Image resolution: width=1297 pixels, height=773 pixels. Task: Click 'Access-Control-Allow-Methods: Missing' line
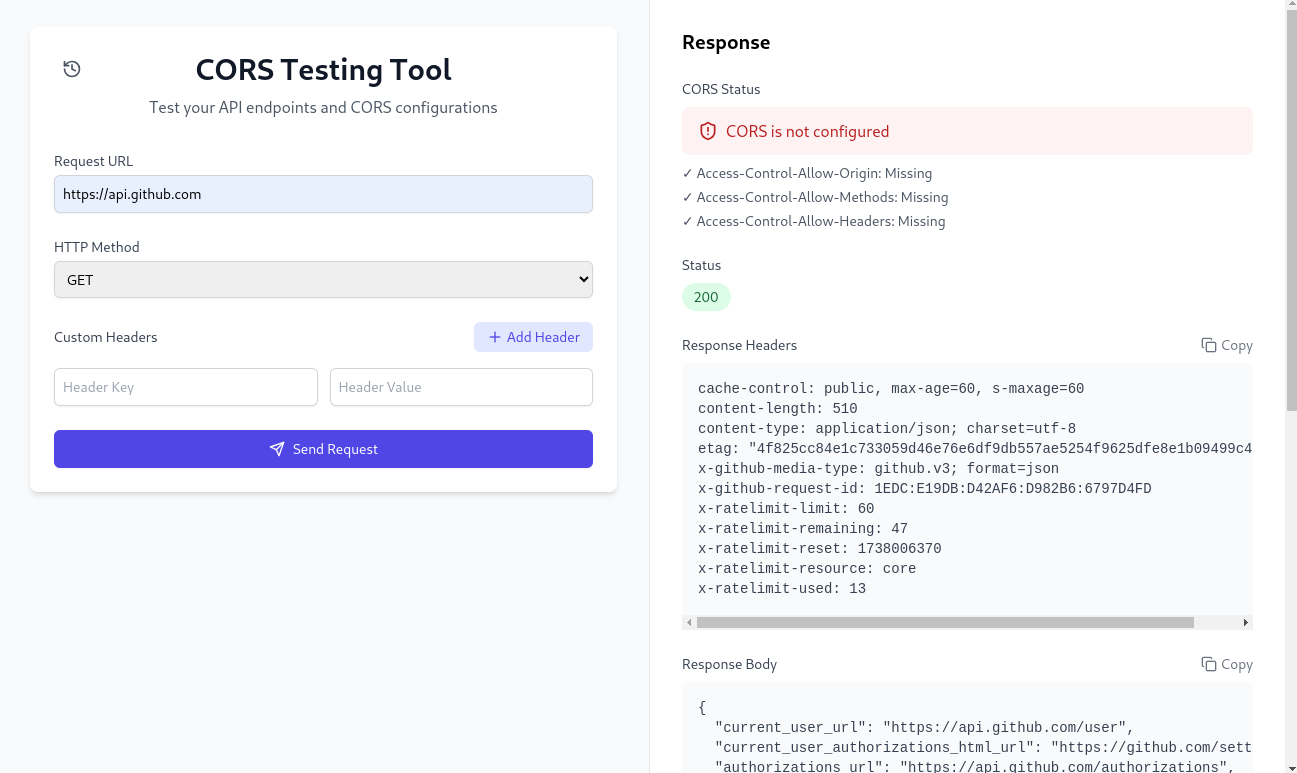click(815, 197)
